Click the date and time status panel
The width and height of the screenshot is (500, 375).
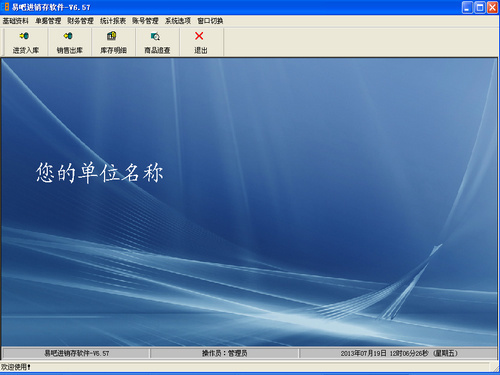point(399,353)
